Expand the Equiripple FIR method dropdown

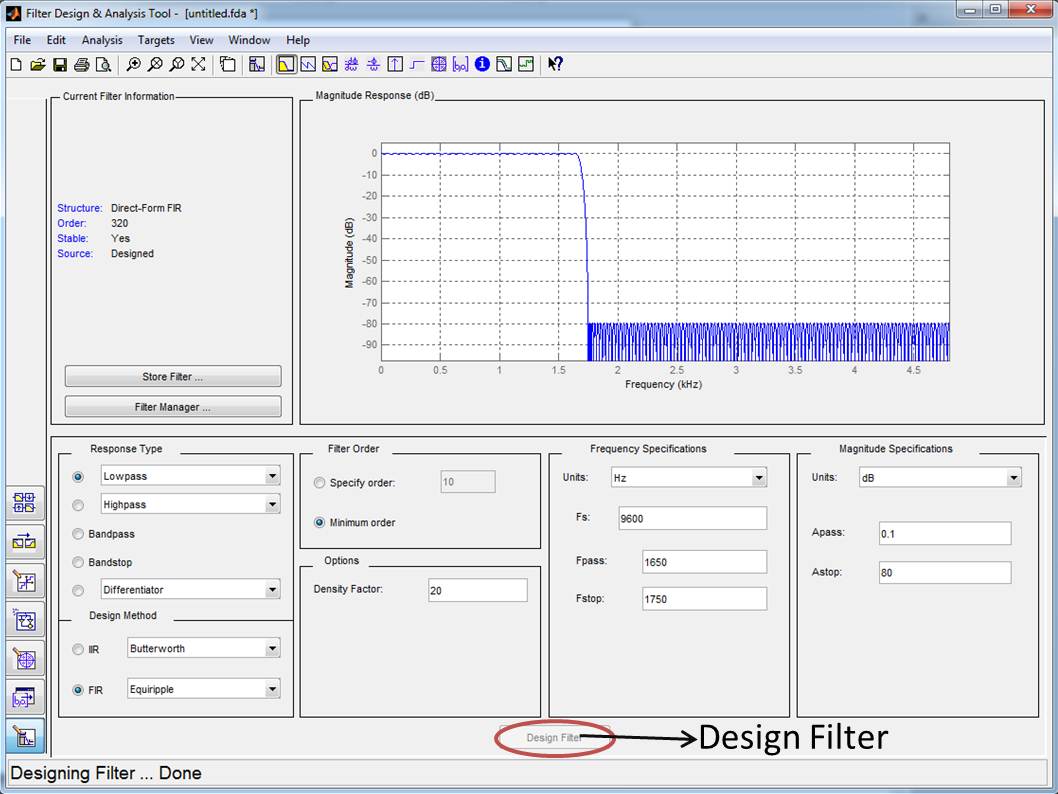(x=272, y=689)
